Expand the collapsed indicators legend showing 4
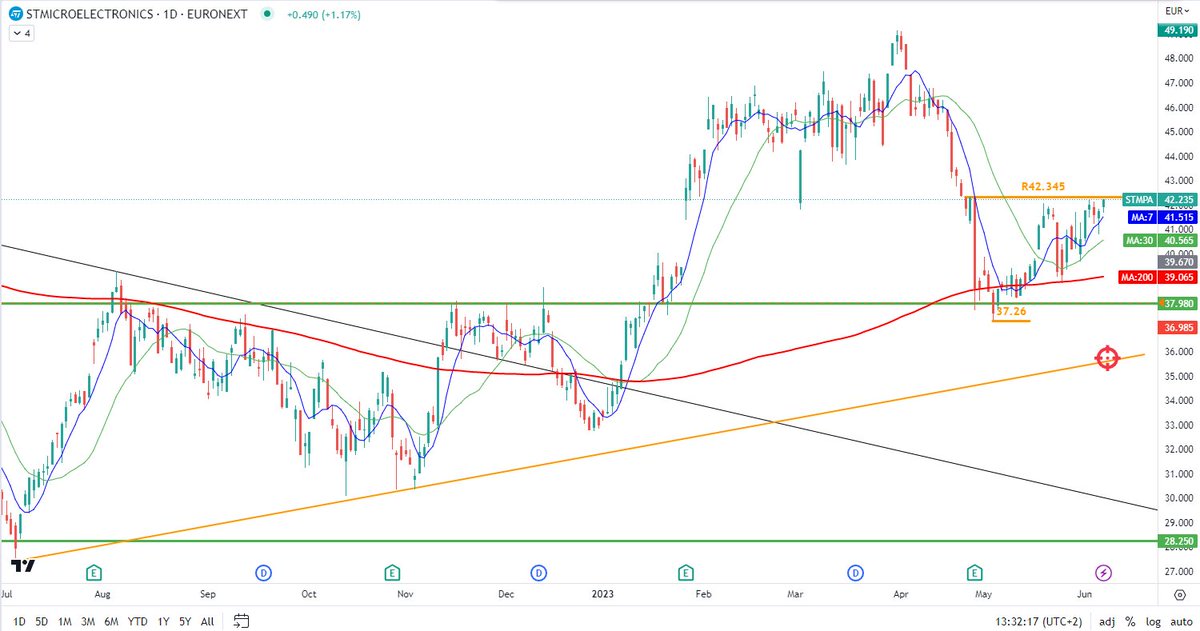 pos(21,33)
